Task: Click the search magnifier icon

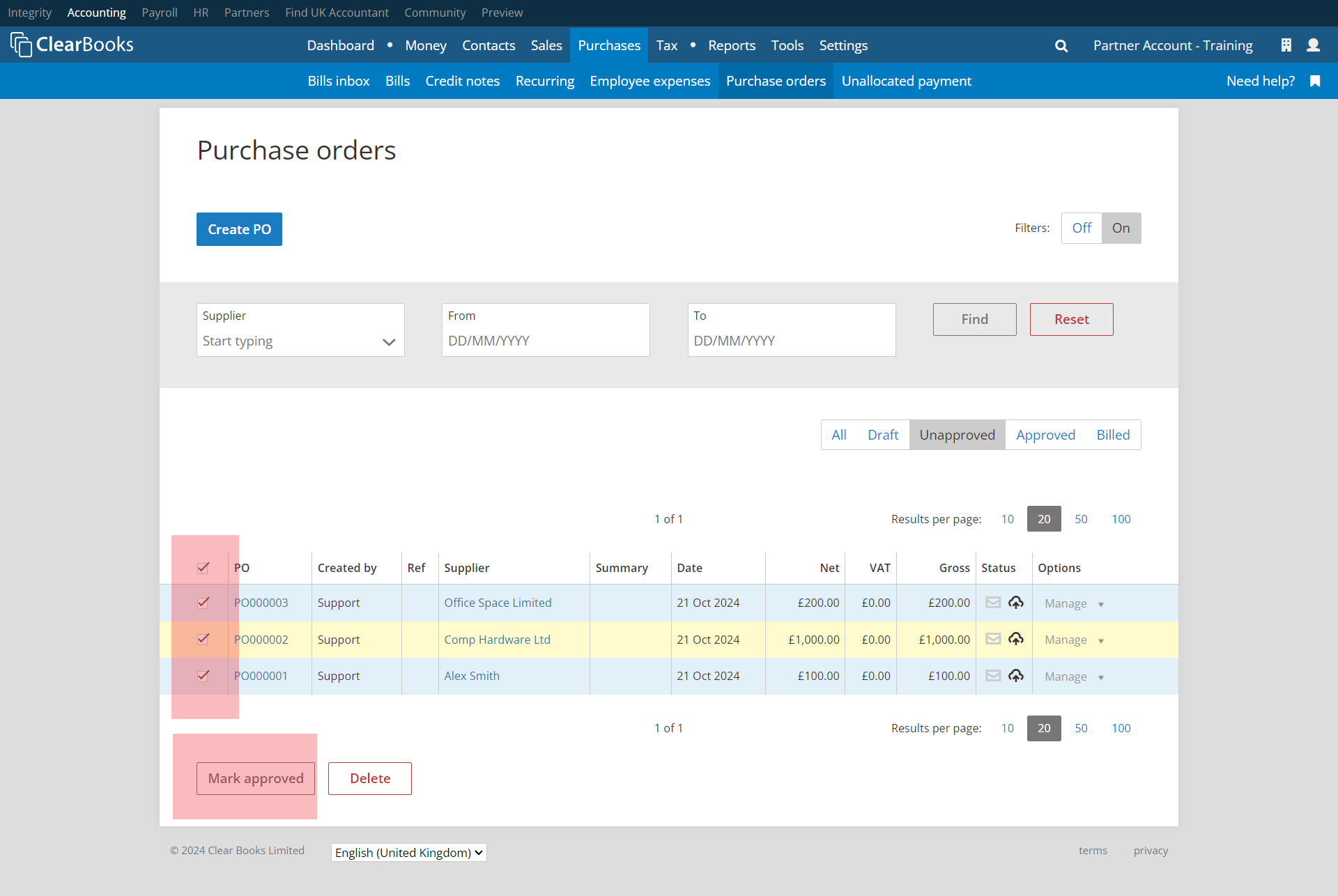Action: (1061, 46)
